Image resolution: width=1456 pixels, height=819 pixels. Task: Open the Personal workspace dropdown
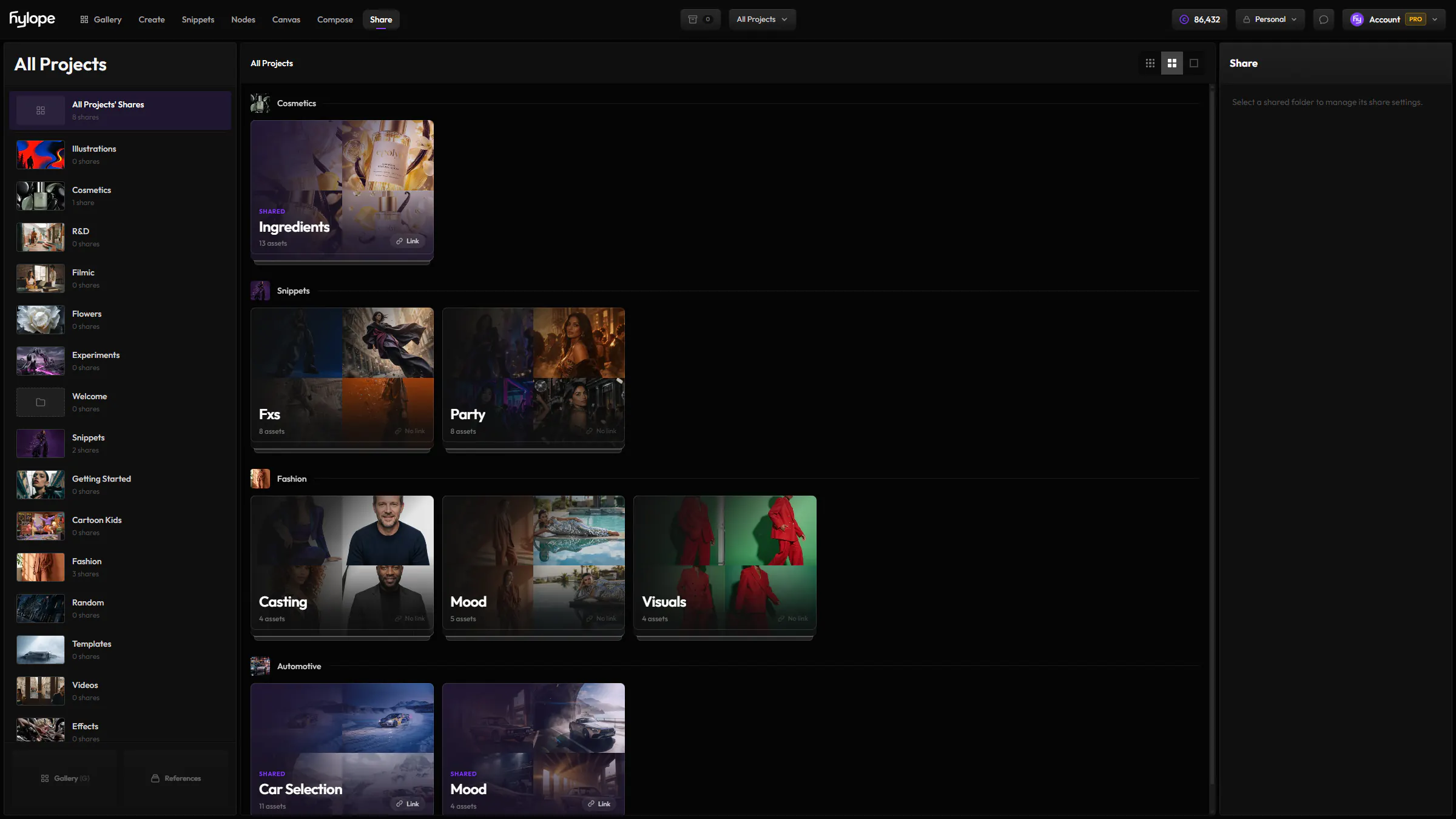(x=1270, y=19)
